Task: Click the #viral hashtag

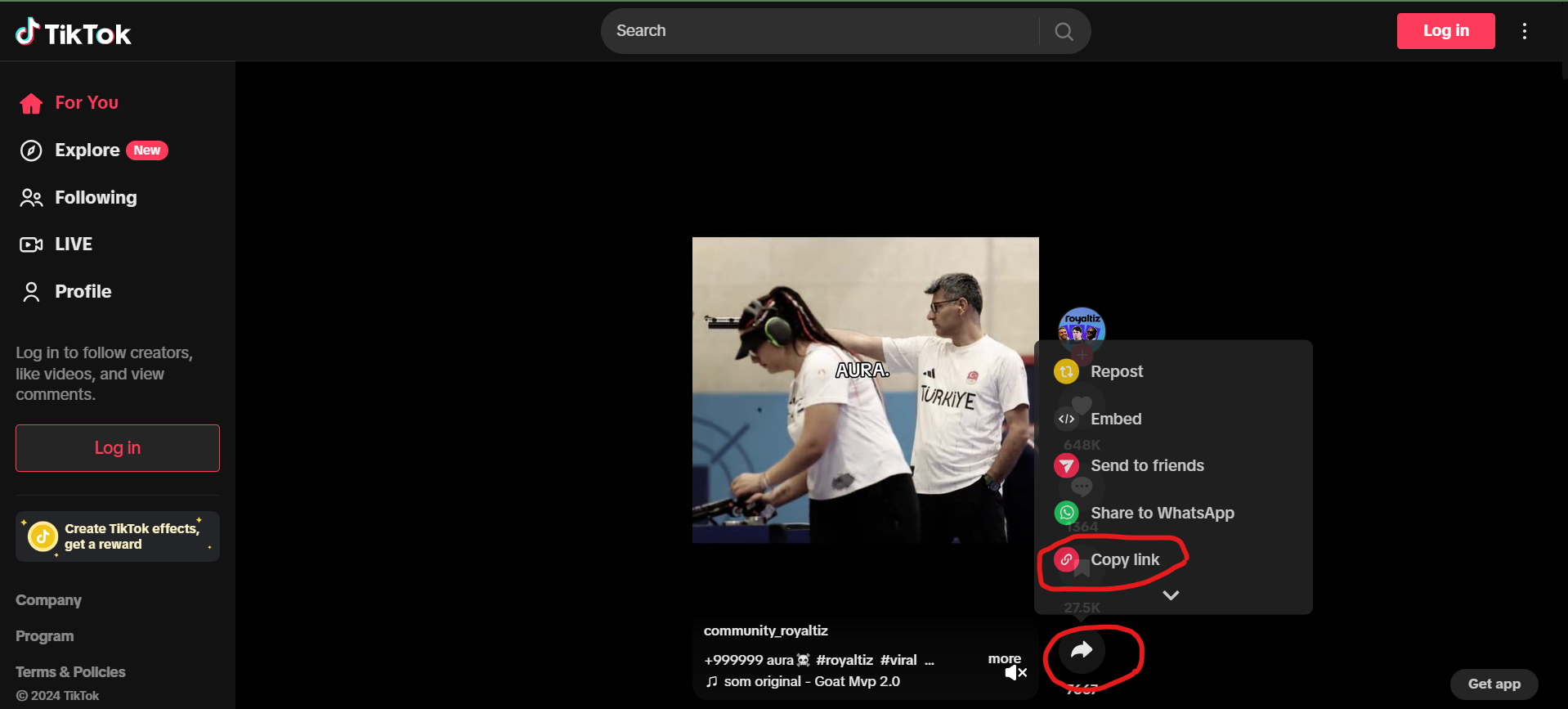Action: coord(898,661)
